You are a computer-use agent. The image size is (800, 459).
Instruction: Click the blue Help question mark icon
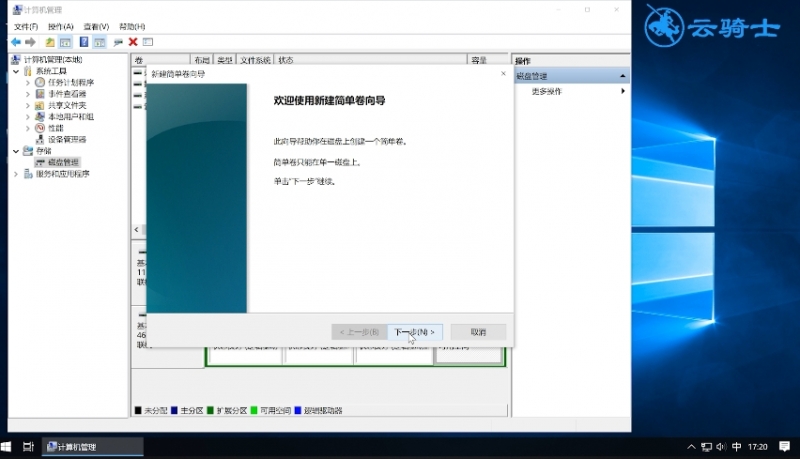[84, 42]
